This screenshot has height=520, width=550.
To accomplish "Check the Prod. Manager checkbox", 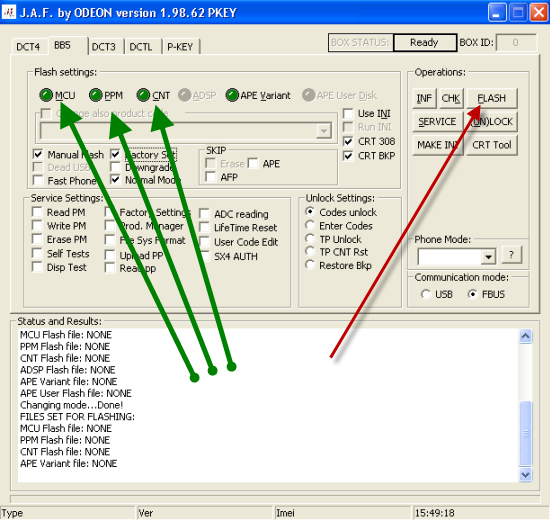I will click(110, 226).
